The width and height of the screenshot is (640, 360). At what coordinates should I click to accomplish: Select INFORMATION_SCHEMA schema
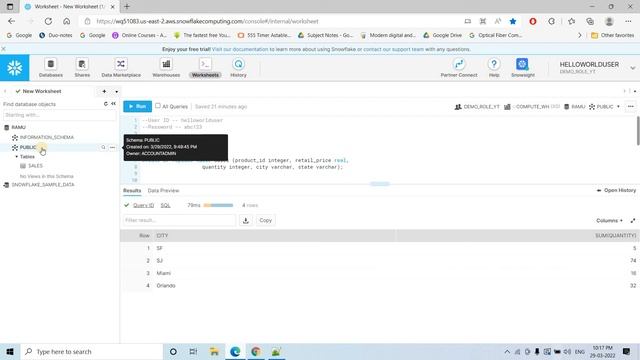pyautogui.click(x=47, y=138)
